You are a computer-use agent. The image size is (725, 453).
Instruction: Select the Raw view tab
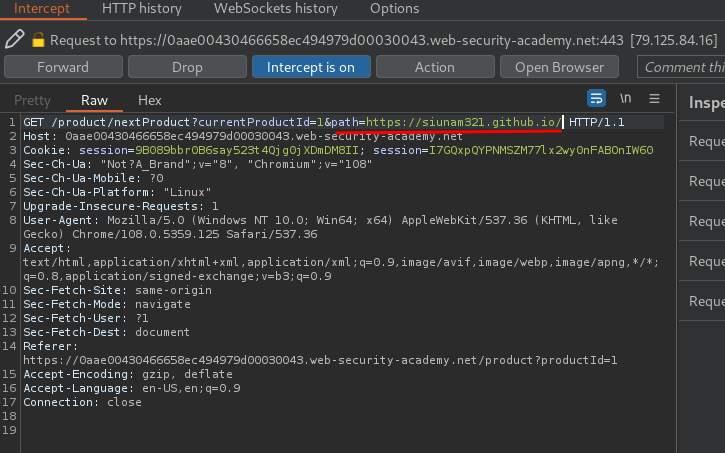[94, 100]
